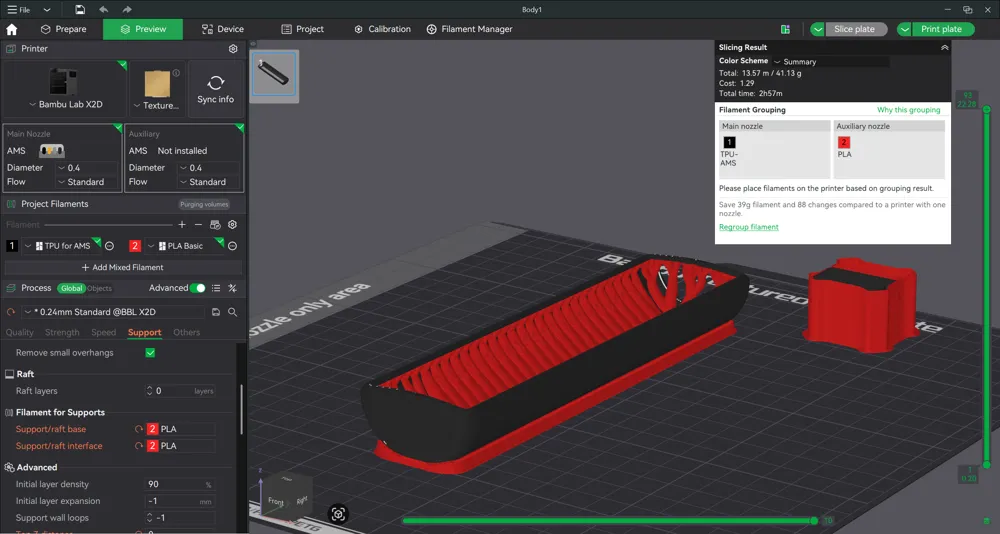Add a filament with the plus icon
This screenshot has height=534, width=1000.
[x=182, y=225]
